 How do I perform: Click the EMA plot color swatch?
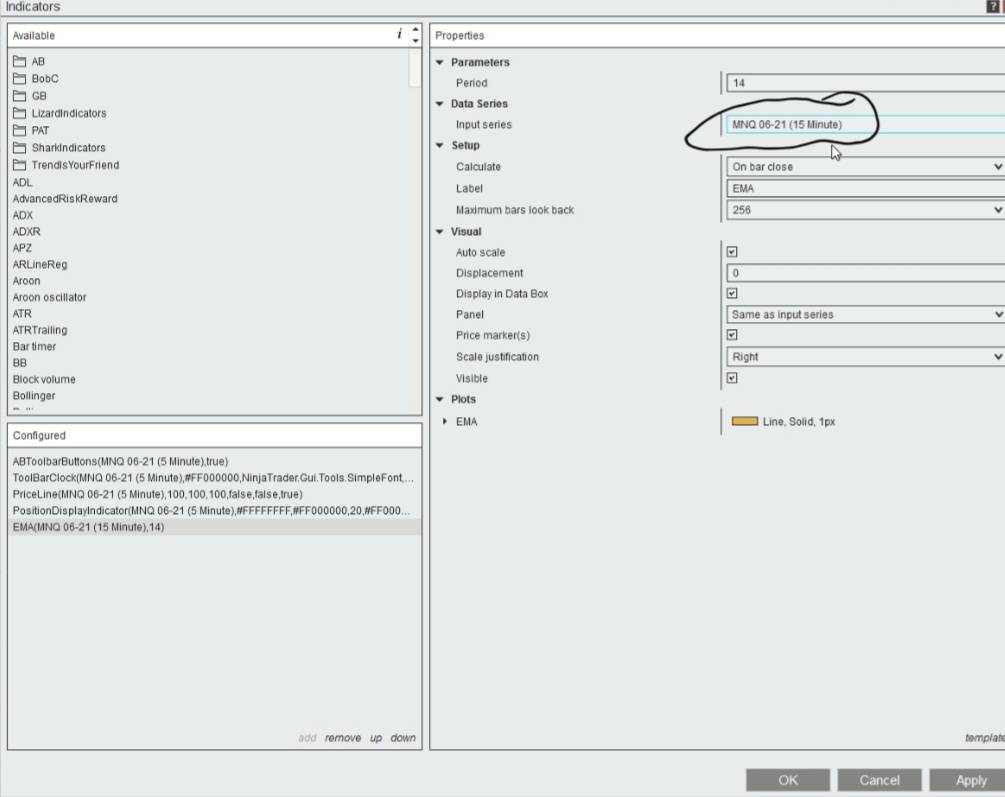click(745, 421)
